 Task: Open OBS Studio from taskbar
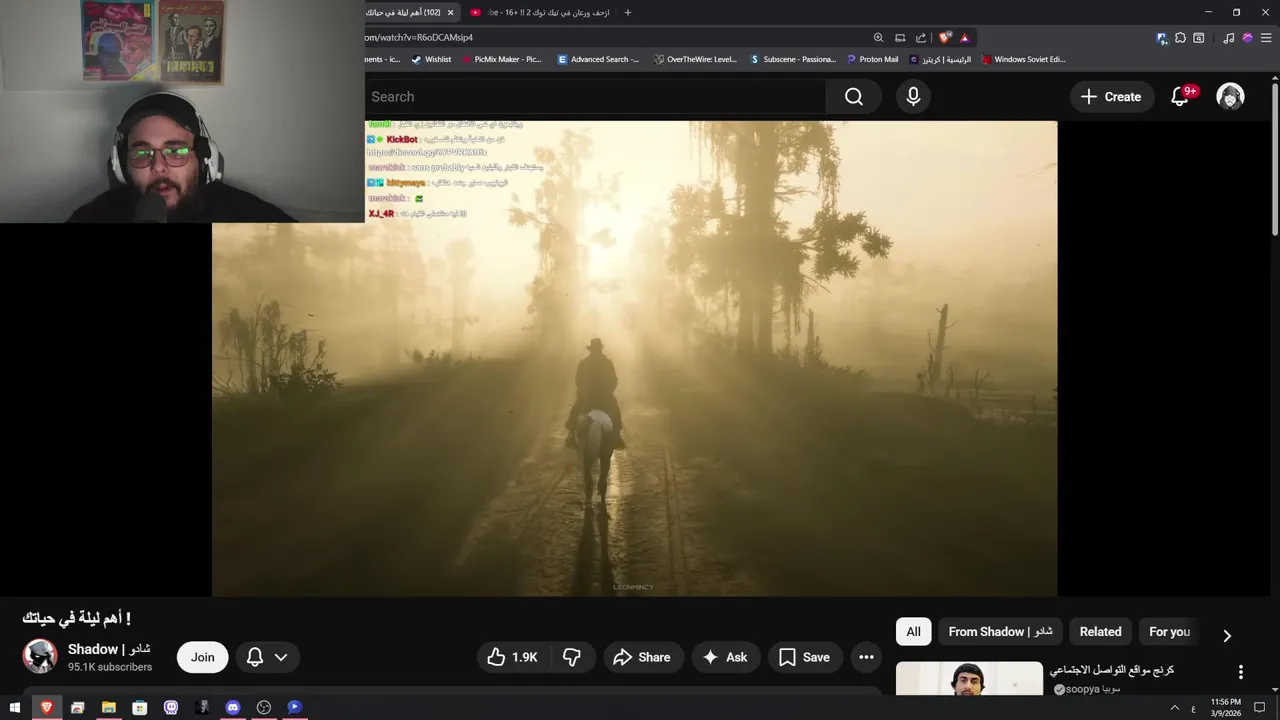[264, 707]
